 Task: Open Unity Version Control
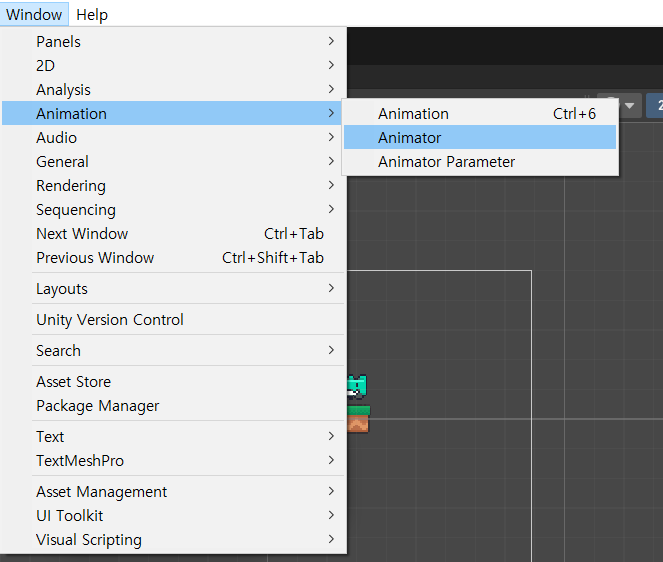coord(173,319)
